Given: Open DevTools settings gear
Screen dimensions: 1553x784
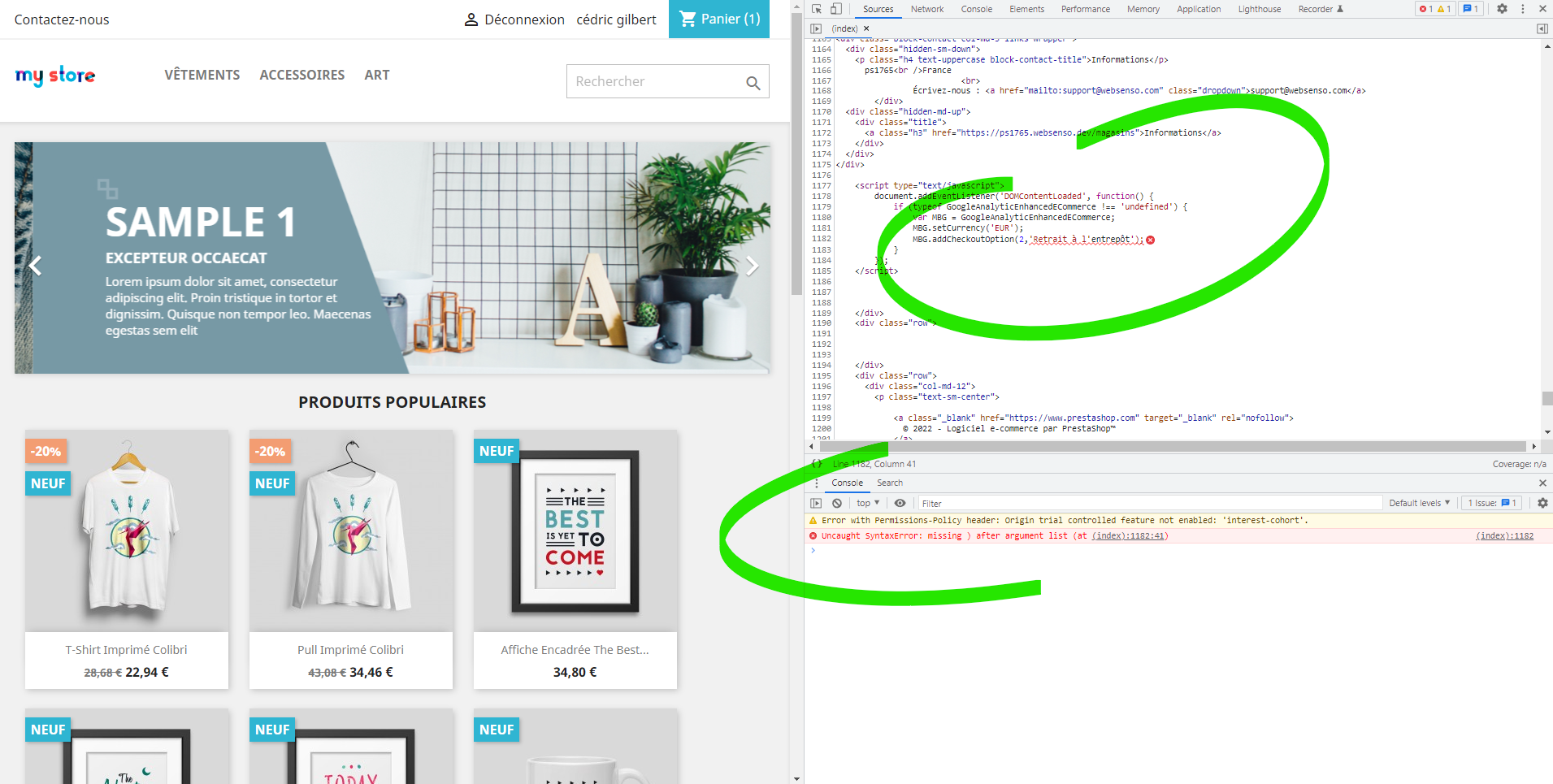Looking at the screenshot, I should coord(1503,9).
